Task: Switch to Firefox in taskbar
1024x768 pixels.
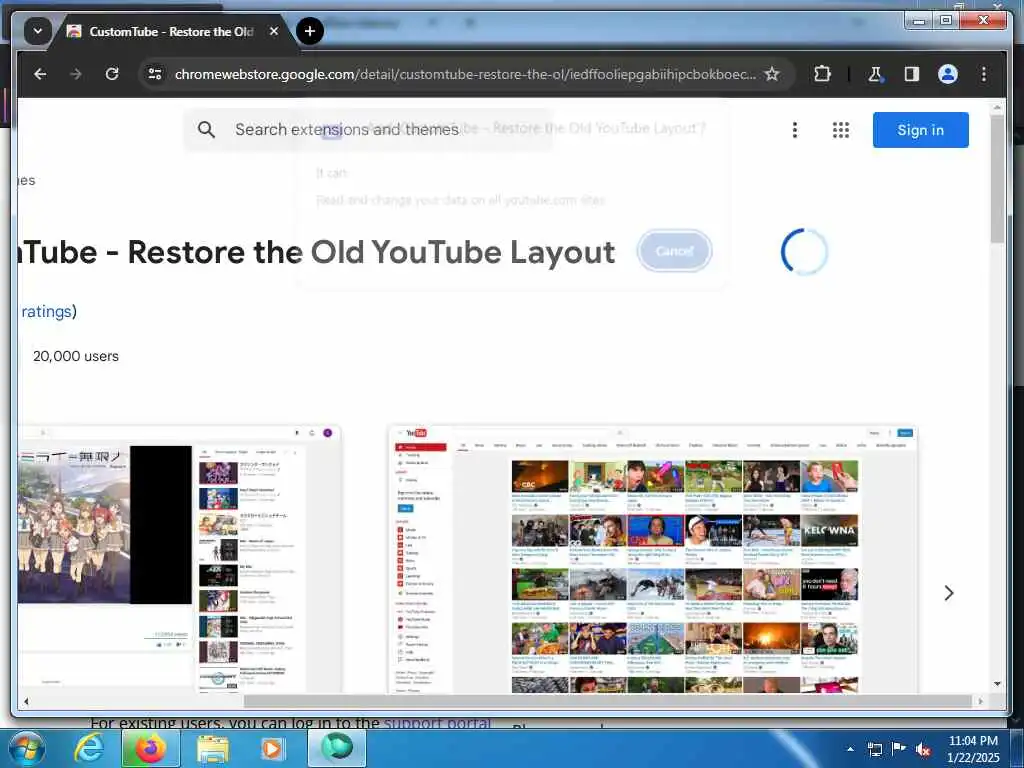Action: (150, 748)
